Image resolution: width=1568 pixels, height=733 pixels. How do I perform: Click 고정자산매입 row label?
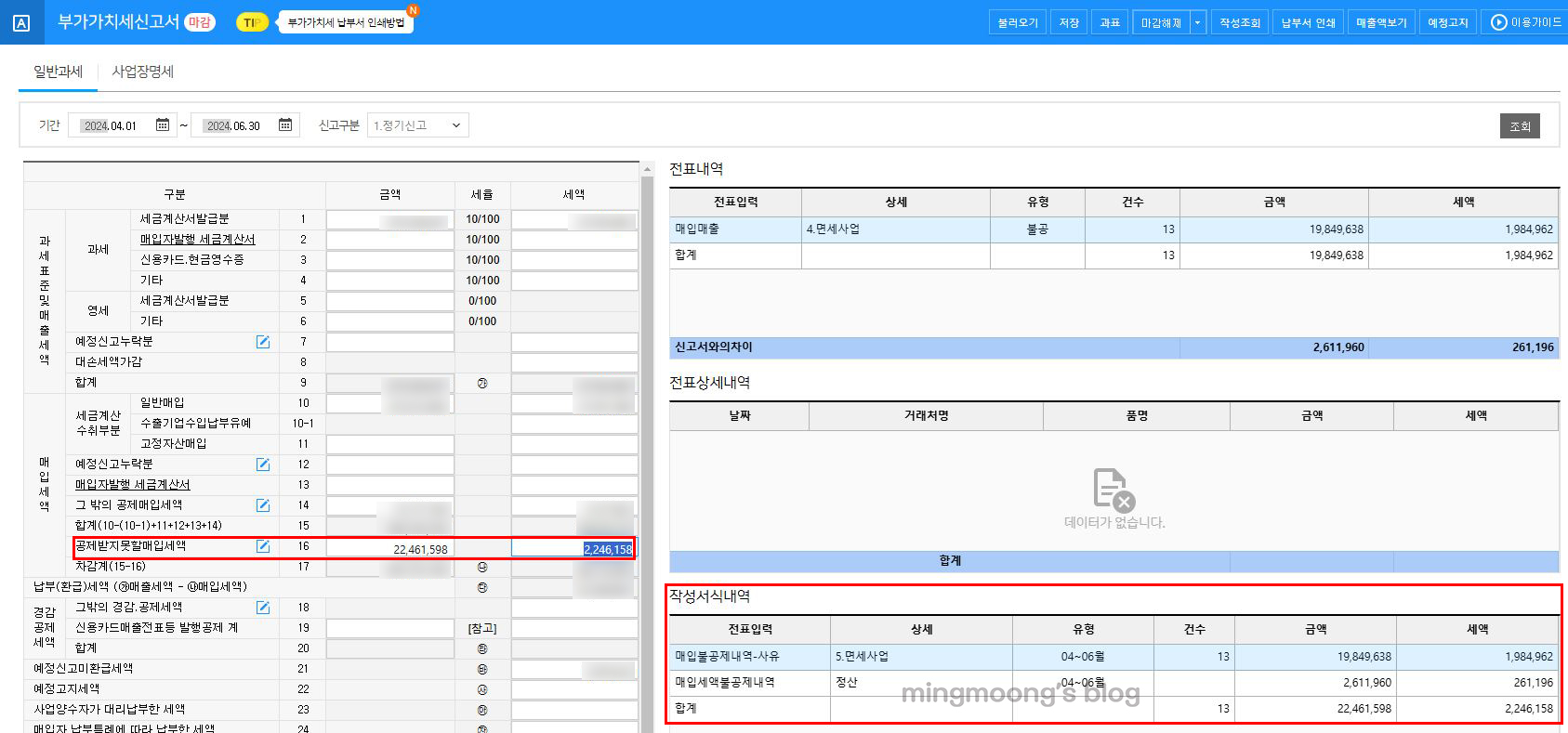click(174, 444)
